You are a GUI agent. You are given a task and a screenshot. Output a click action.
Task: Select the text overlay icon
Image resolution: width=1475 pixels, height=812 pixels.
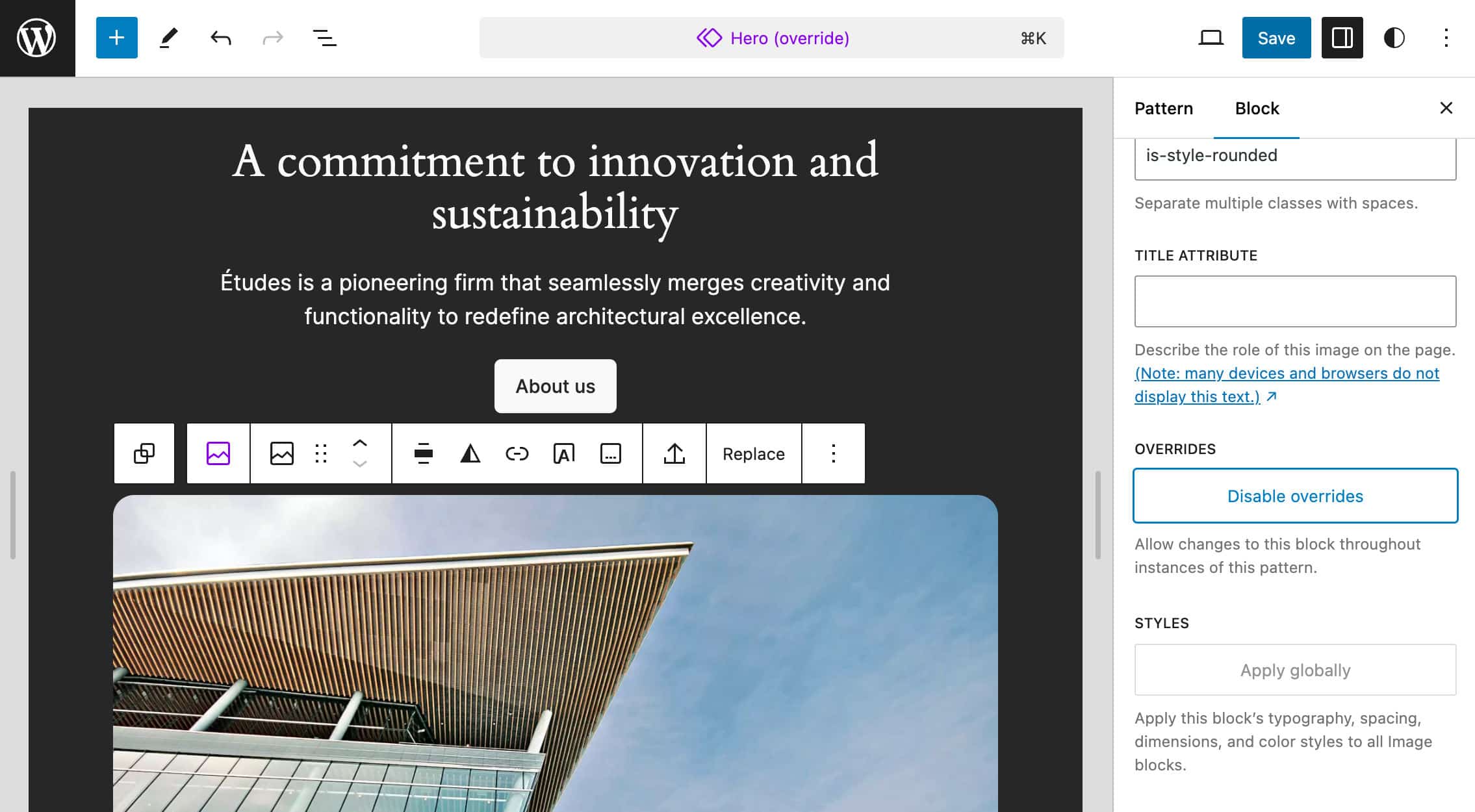click(x=564, y=453)
